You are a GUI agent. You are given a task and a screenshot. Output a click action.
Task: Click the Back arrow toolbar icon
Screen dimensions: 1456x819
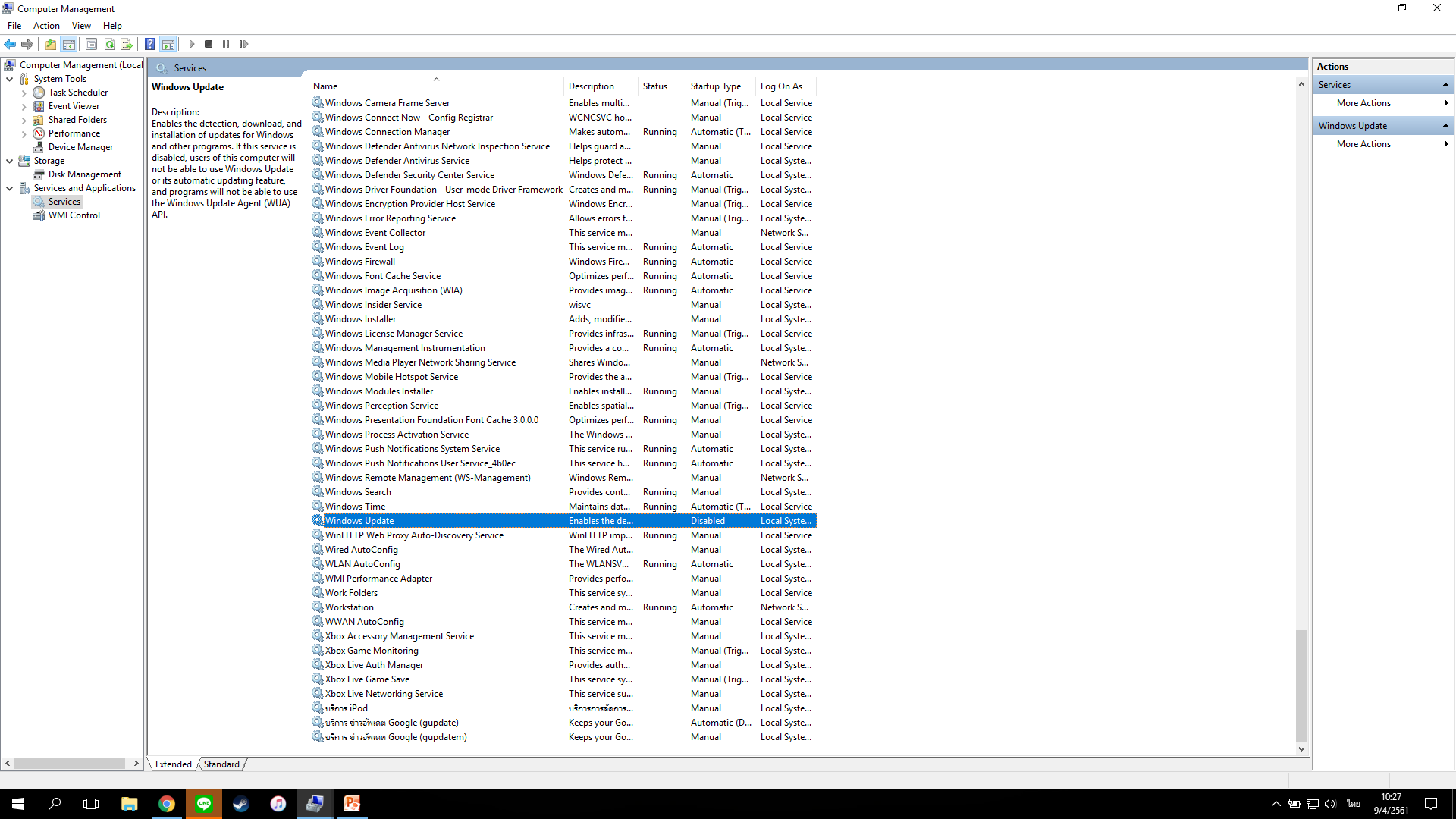pos(10,44)
